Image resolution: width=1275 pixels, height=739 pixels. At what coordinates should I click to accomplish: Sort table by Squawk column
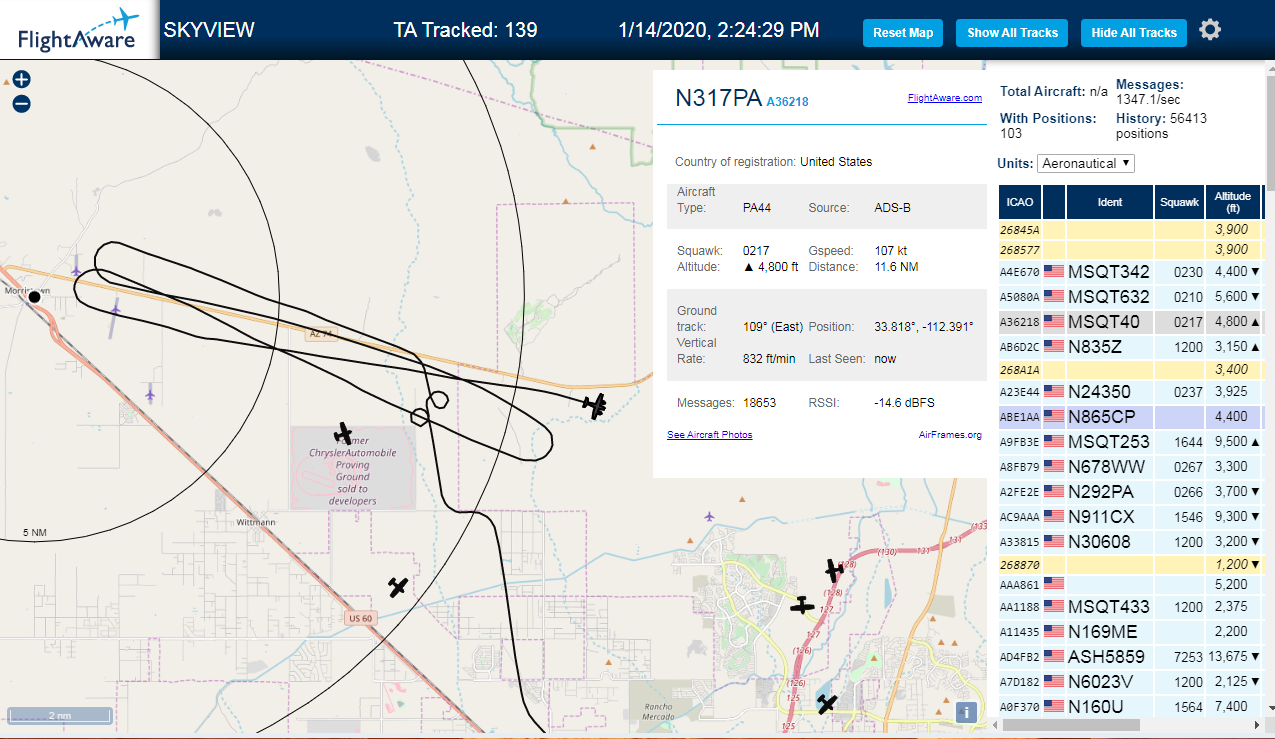coord(1179,202)
